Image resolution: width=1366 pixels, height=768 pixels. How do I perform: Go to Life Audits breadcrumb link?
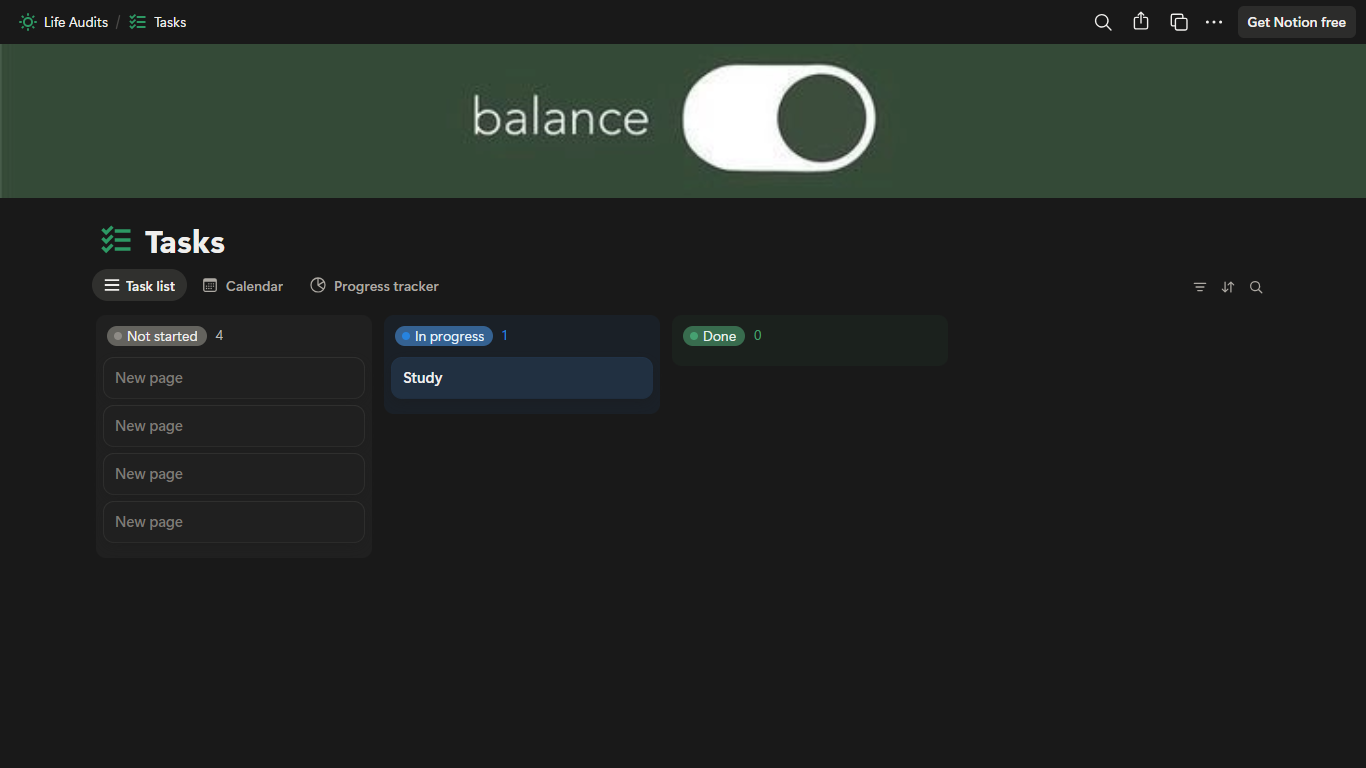[x=76, y=22]
